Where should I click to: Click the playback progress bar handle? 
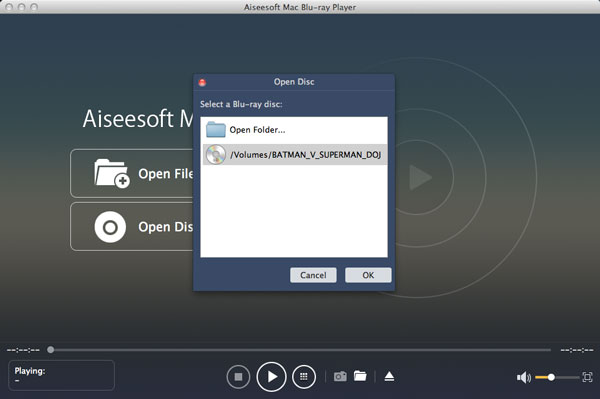[x=51, y=350]
